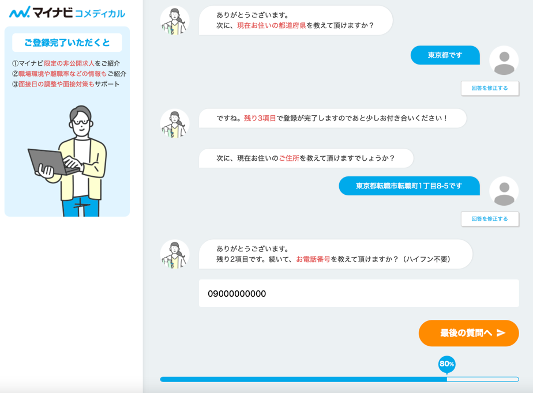This screenshot has width=533, height=393.
Task: Click advisor avatar beside the 残り3項目 message
Action: click(x=175, y=123)
